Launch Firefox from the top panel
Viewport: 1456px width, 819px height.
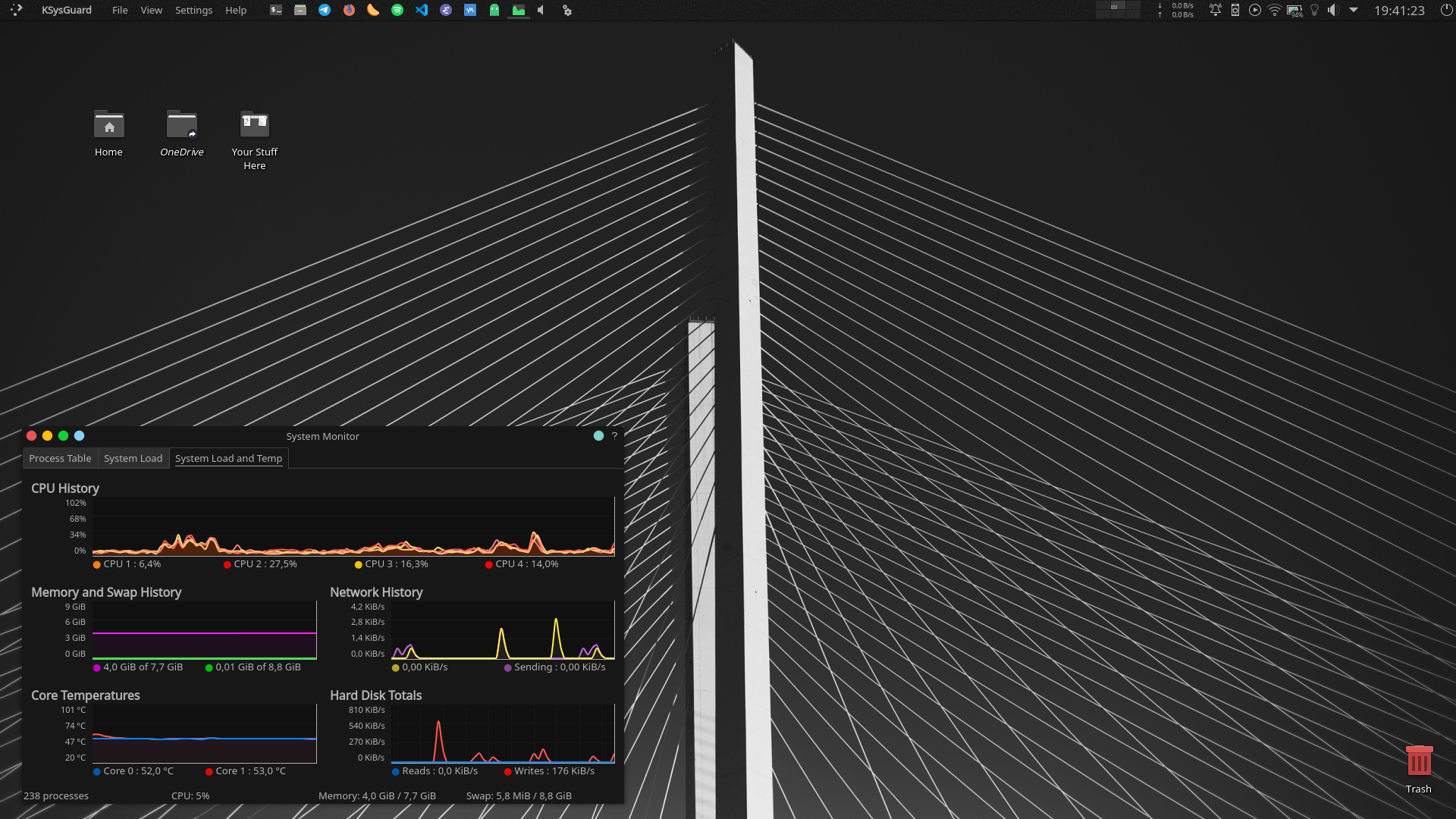(349, 10)
